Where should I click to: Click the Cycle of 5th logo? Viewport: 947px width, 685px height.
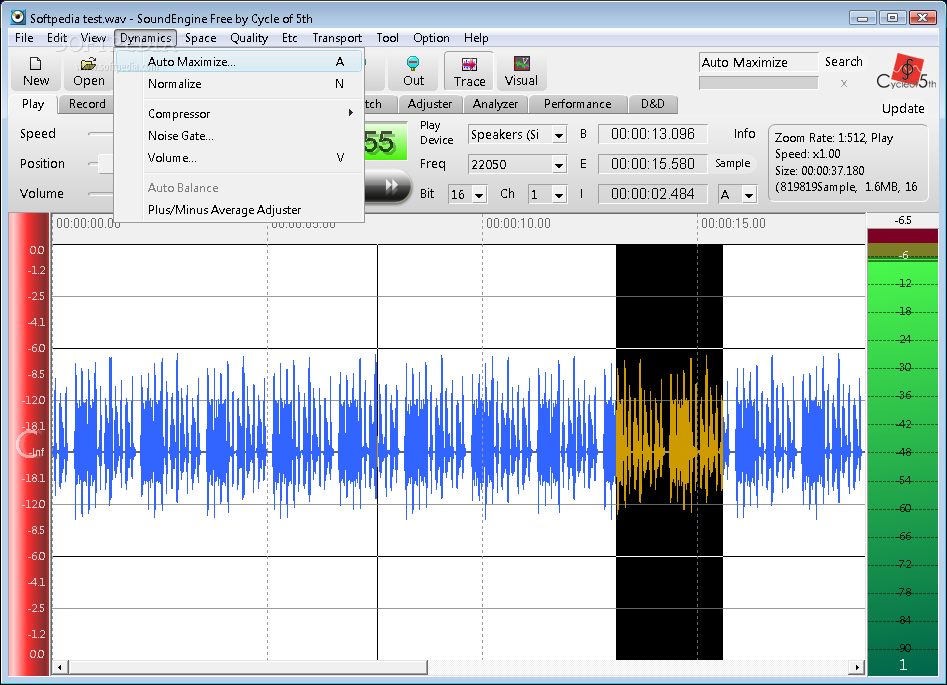906,72
